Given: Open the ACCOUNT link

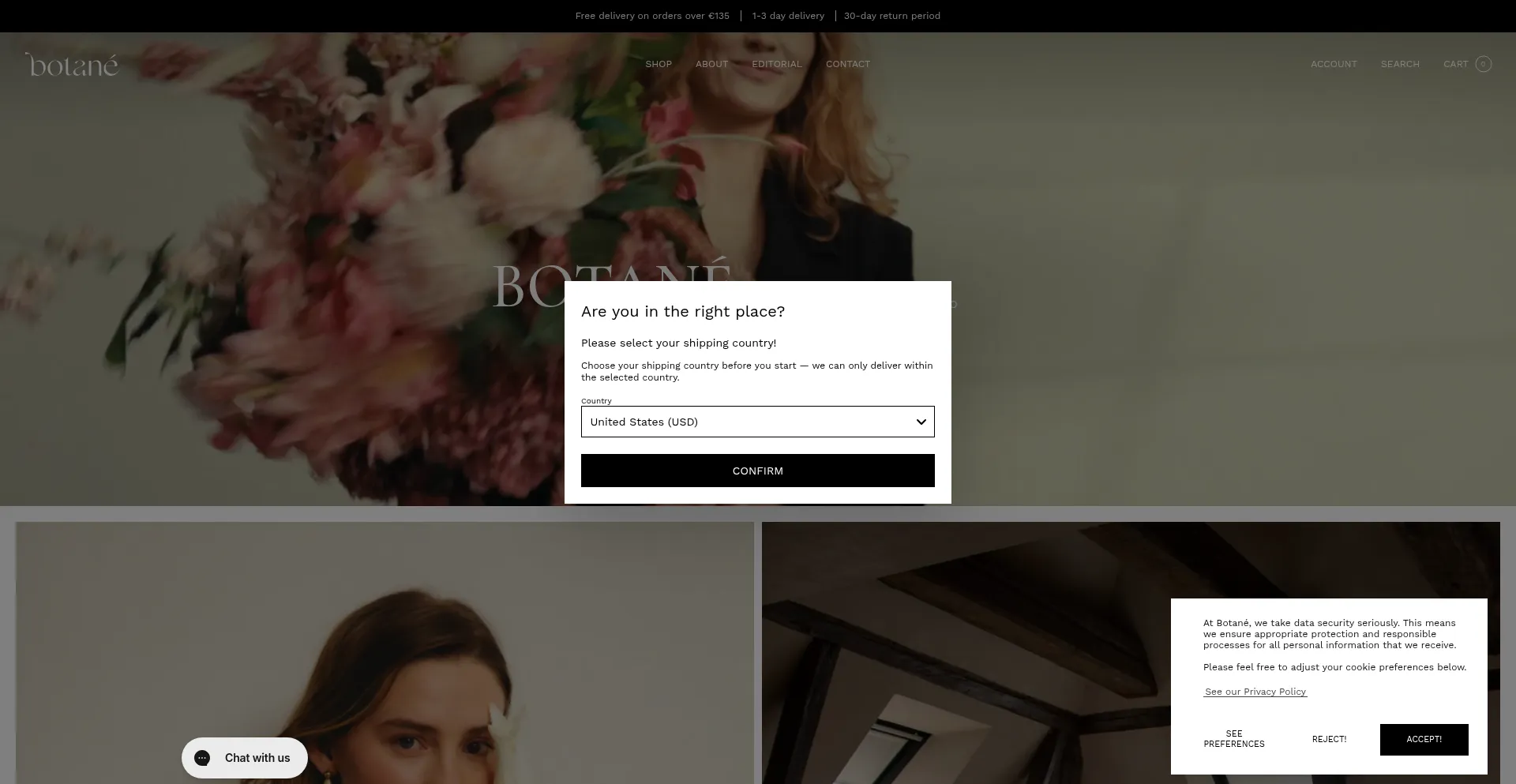Looking at the screenshot, I should (x=1334, y=64).
